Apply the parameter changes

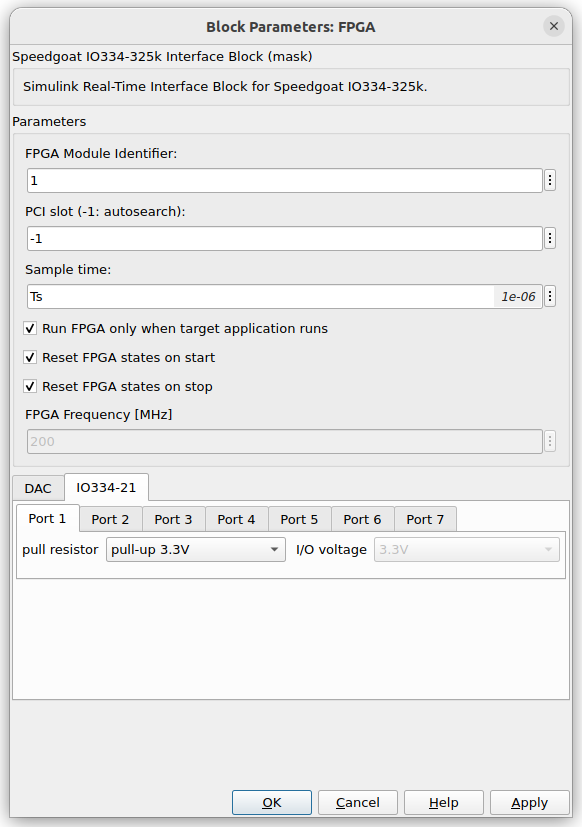click(x=530, y=803)
